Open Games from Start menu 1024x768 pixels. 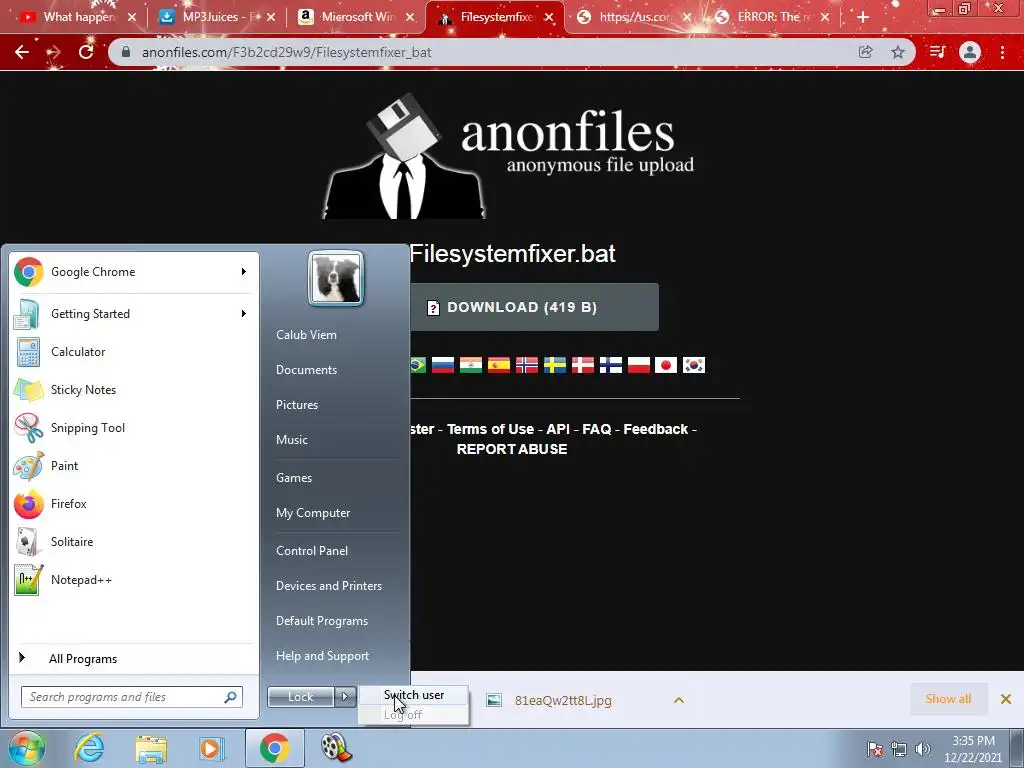(294, 477)
